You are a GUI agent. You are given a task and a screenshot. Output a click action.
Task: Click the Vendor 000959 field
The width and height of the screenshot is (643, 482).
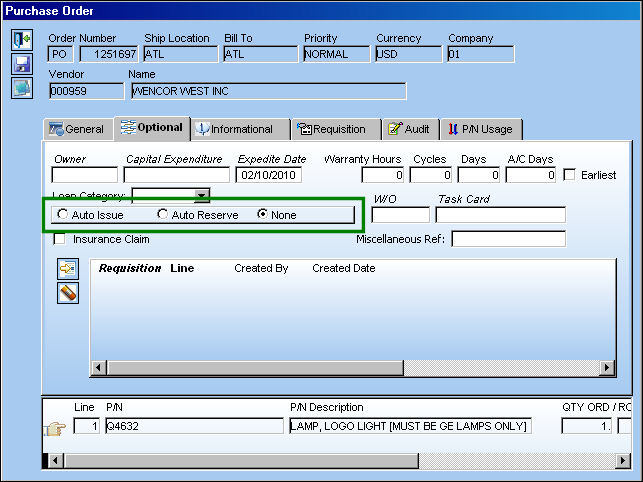coord(87,91)
